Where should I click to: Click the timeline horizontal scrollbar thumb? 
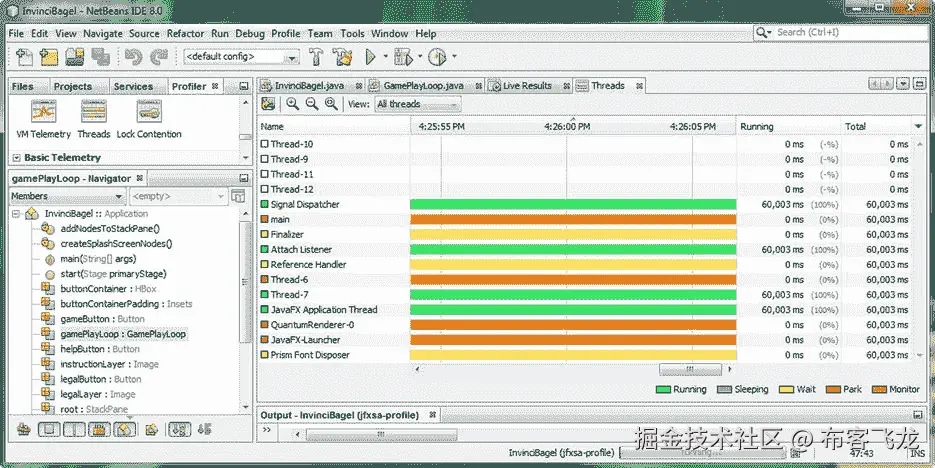point(690,370)
